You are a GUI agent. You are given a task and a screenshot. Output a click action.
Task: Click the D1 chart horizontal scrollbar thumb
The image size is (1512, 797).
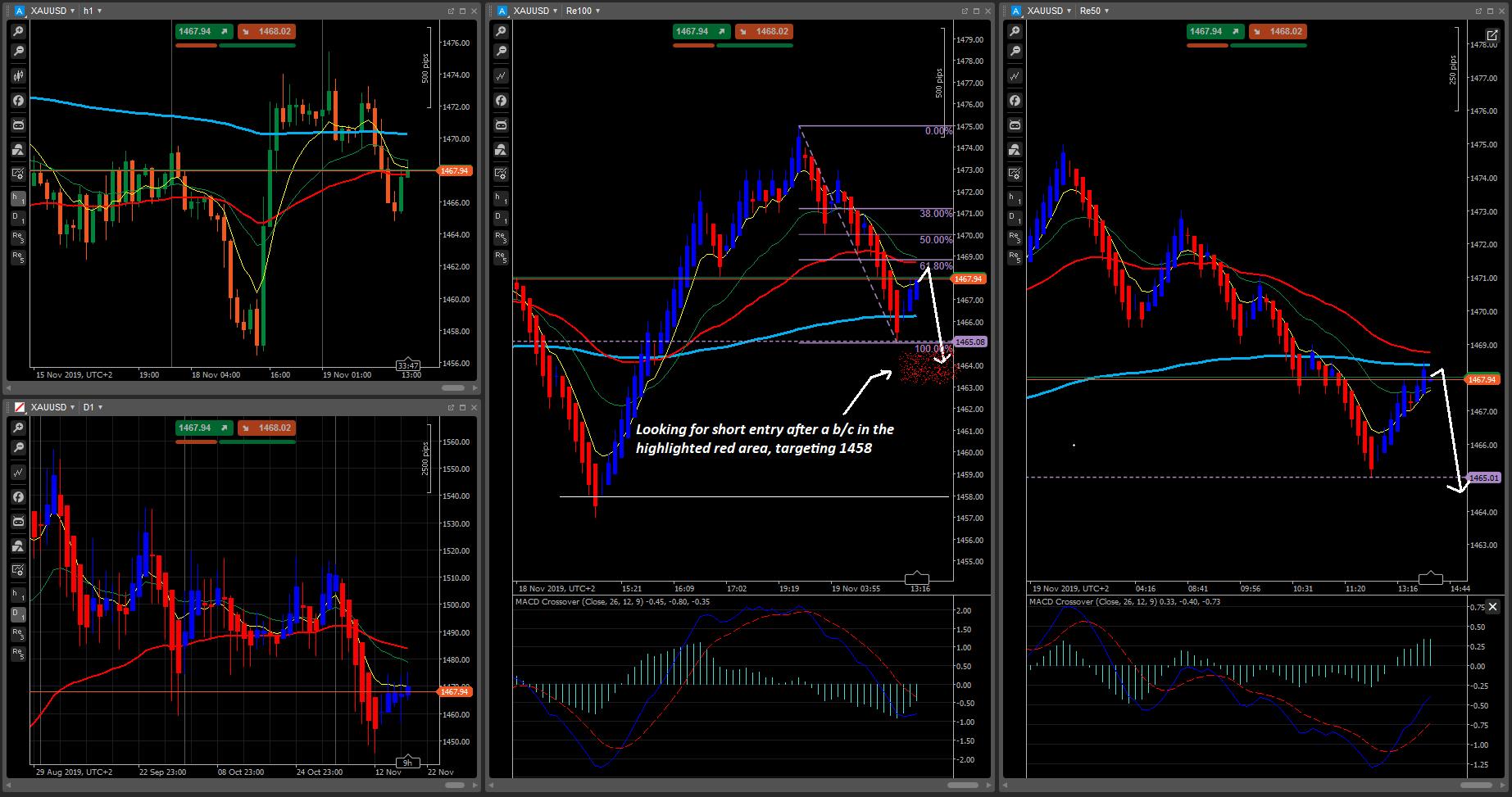453,785
